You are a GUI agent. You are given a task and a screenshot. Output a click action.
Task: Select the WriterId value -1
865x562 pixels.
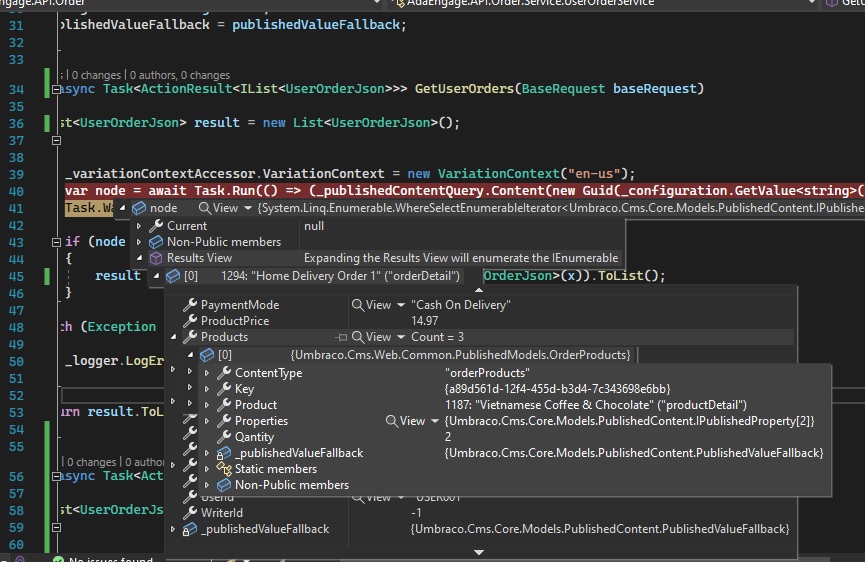coord(417,513)
